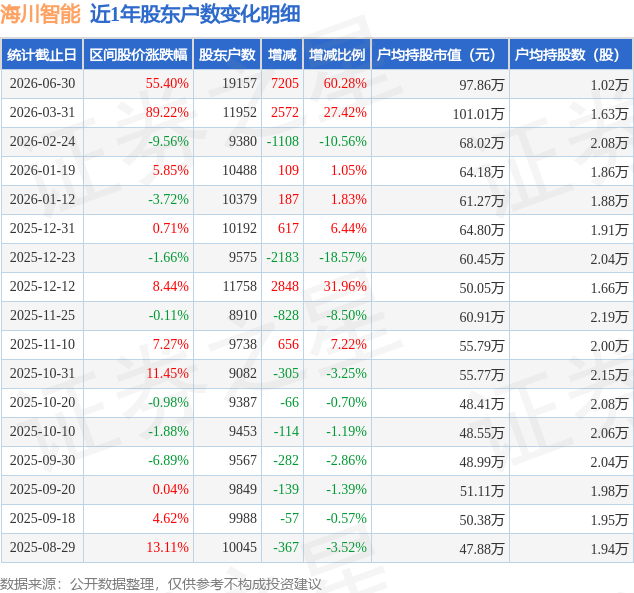
Task: Click the 13.11% price change cell
Action: [167, 547]
